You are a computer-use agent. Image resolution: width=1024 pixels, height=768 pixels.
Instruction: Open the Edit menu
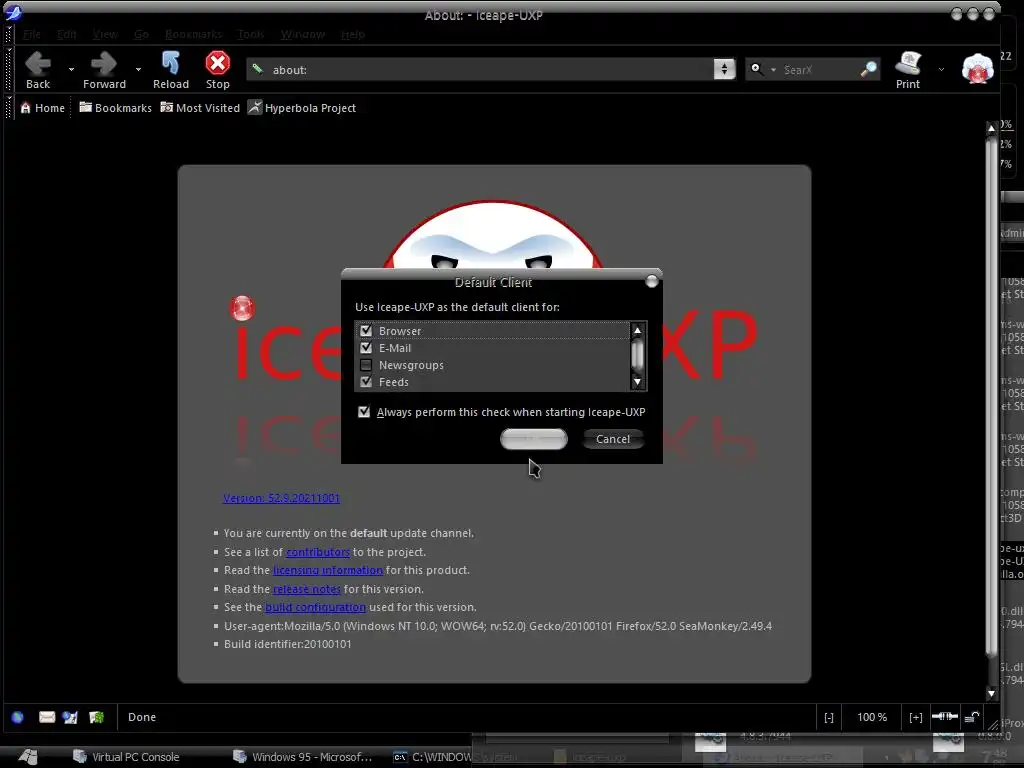click(x=67, y=34)
